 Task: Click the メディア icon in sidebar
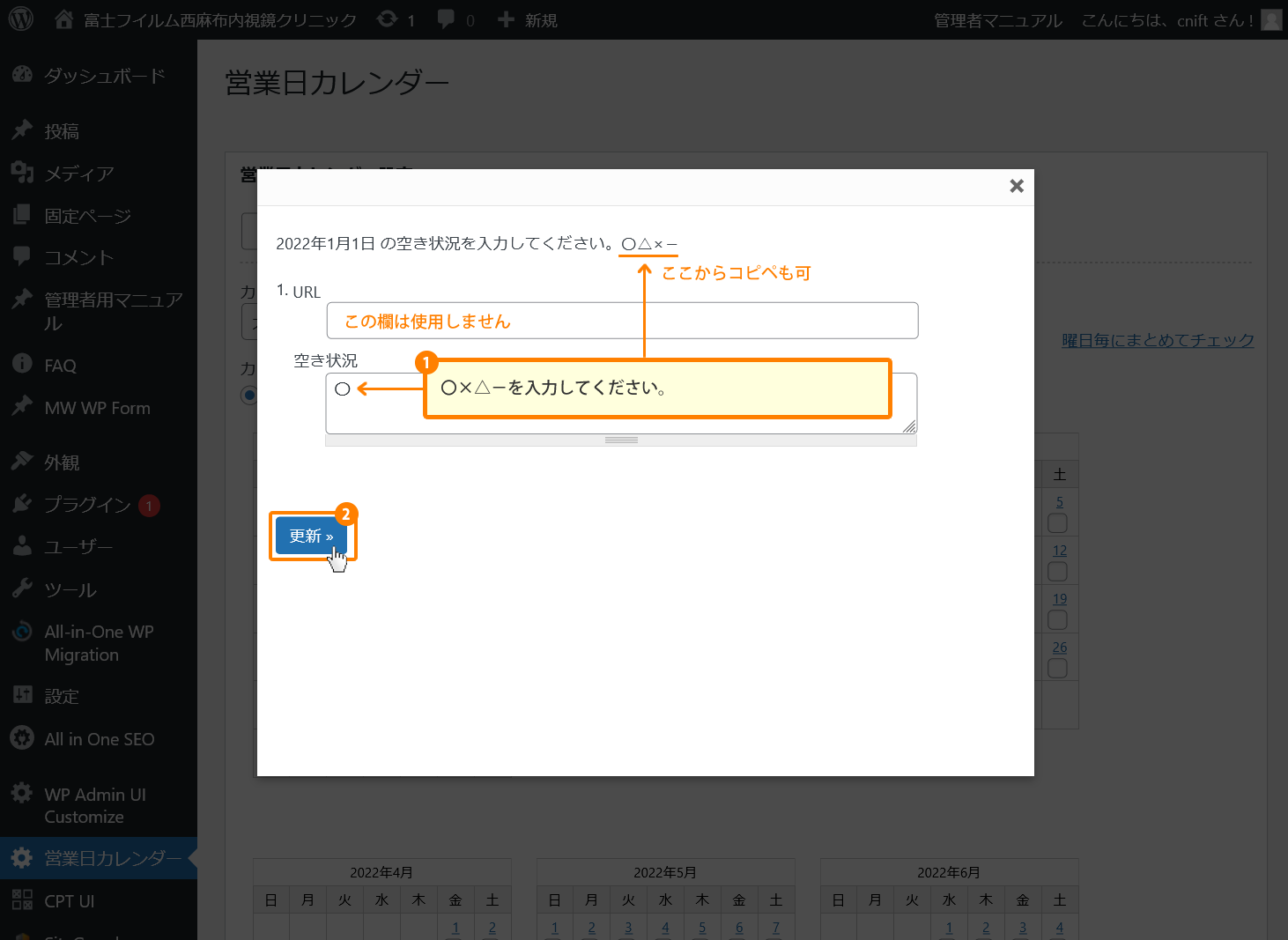pyautogui.click(x=22, y=173)
